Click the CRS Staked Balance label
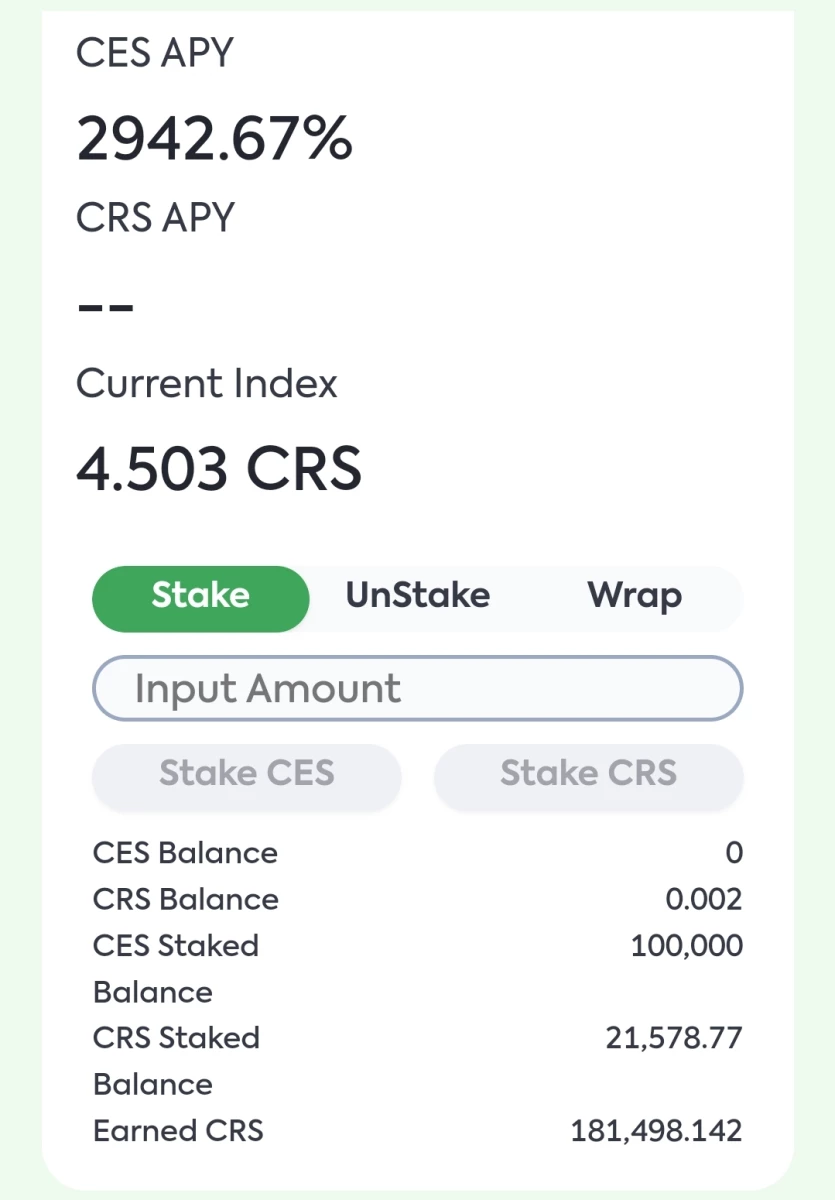This screenshot has height=1200, width=835. [176, 1060]
